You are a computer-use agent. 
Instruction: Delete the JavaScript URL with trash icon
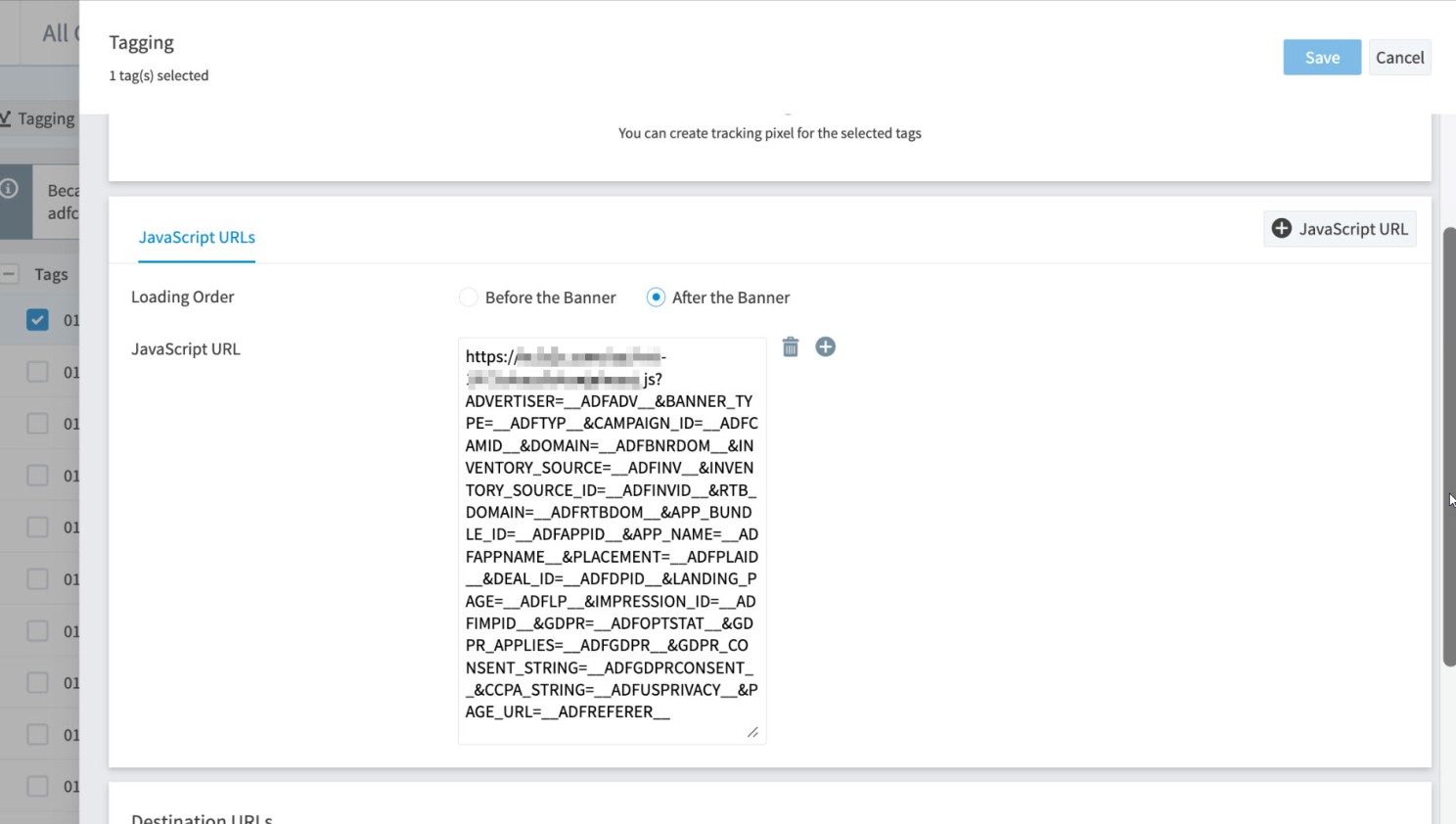[790, 346]
